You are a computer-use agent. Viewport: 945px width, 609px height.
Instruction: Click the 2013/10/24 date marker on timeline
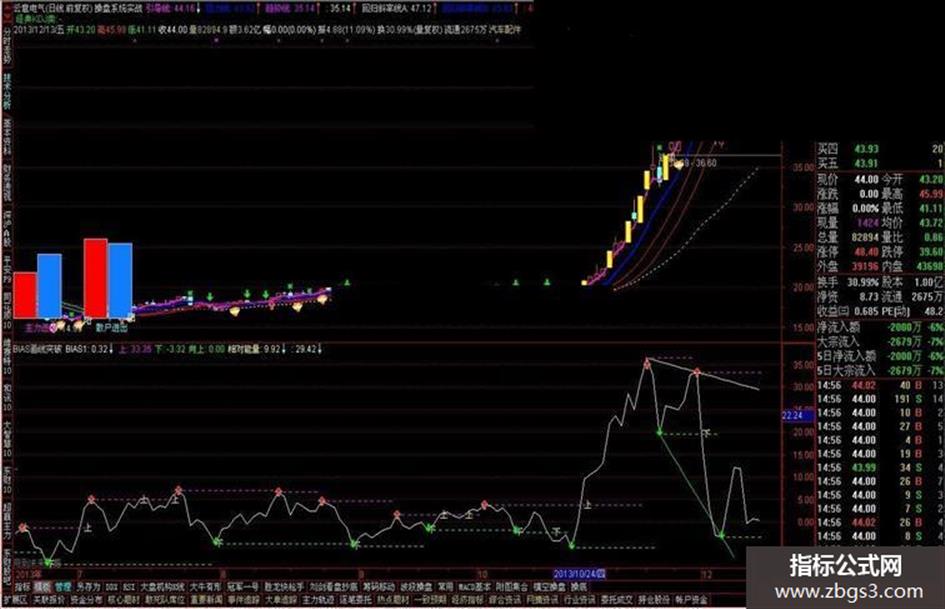point(579,573)
